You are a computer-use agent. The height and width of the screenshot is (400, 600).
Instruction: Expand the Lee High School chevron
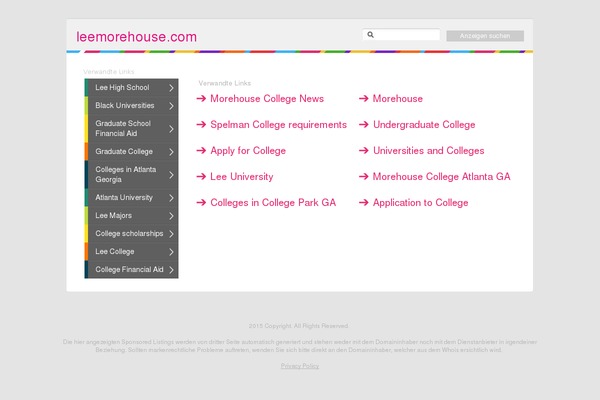[171, 88]
